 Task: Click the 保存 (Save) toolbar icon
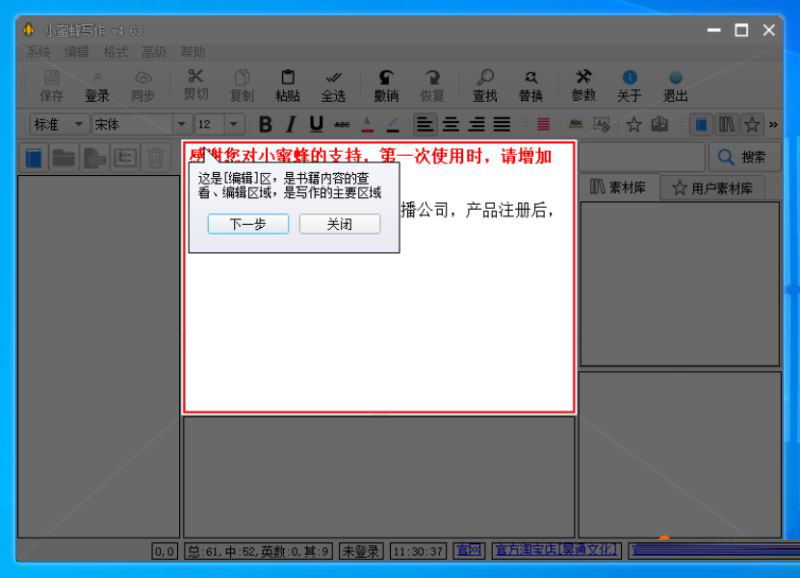click(x=52, y=86)
